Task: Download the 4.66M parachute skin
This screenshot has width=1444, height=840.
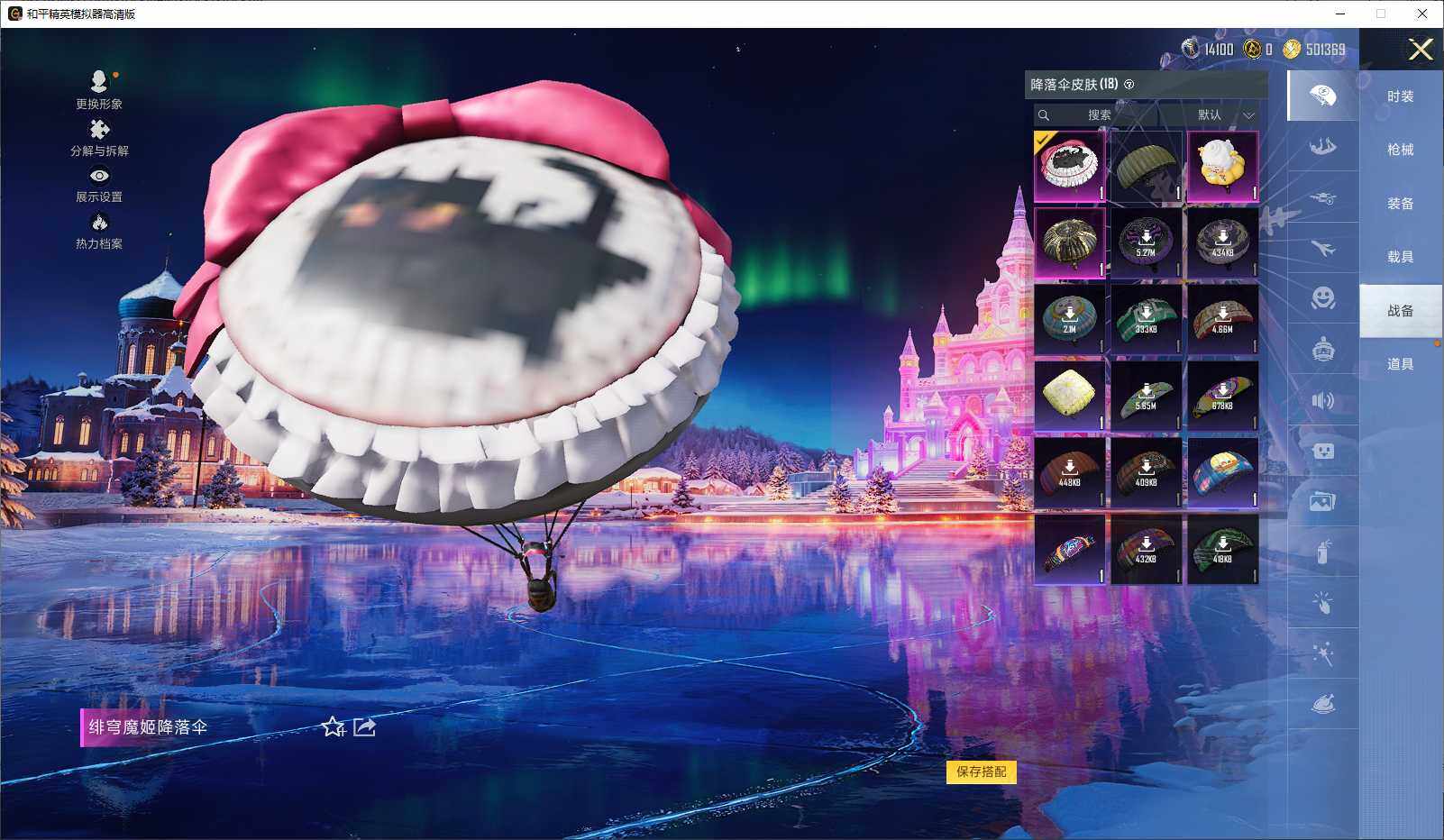Action: 1222,320
